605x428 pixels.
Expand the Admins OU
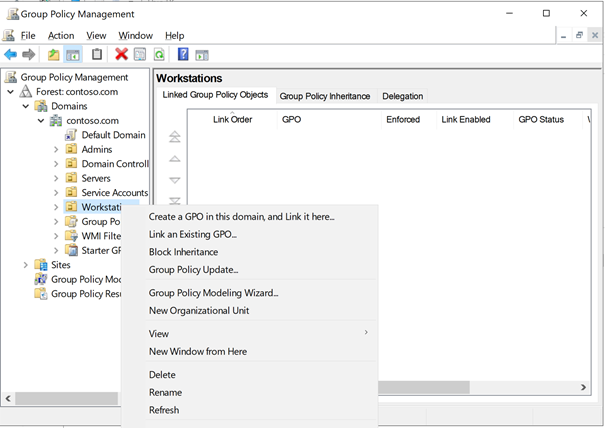tap(56, 149)
